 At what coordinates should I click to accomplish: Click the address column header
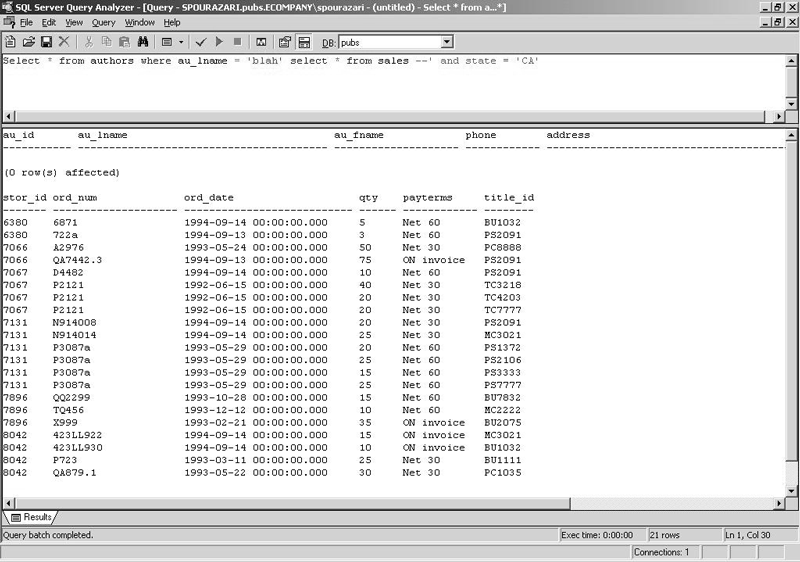pyautogui.click(x=568, y=135)
